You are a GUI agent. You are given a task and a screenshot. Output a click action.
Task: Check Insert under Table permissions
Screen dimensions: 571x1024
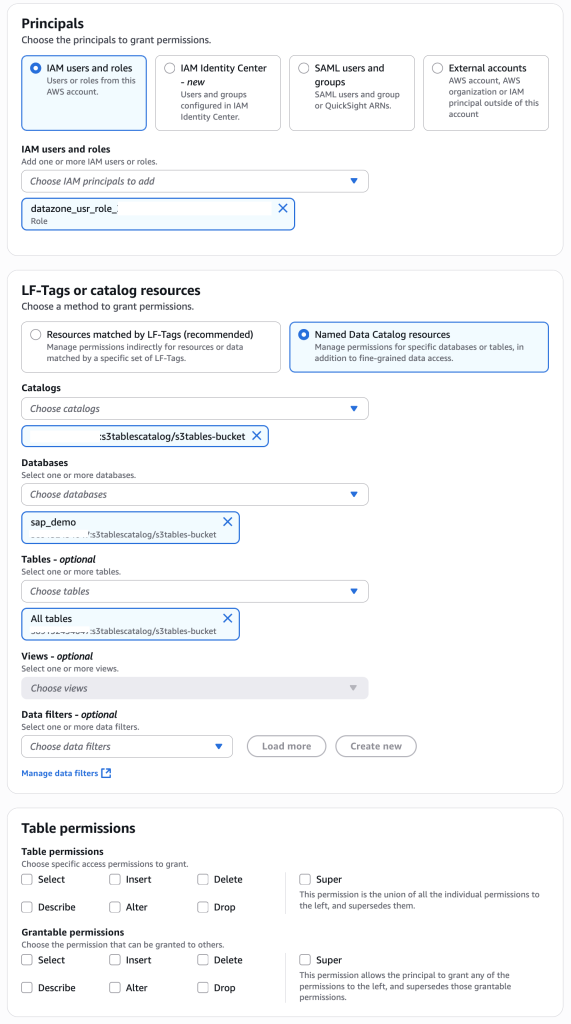point(115,880)
